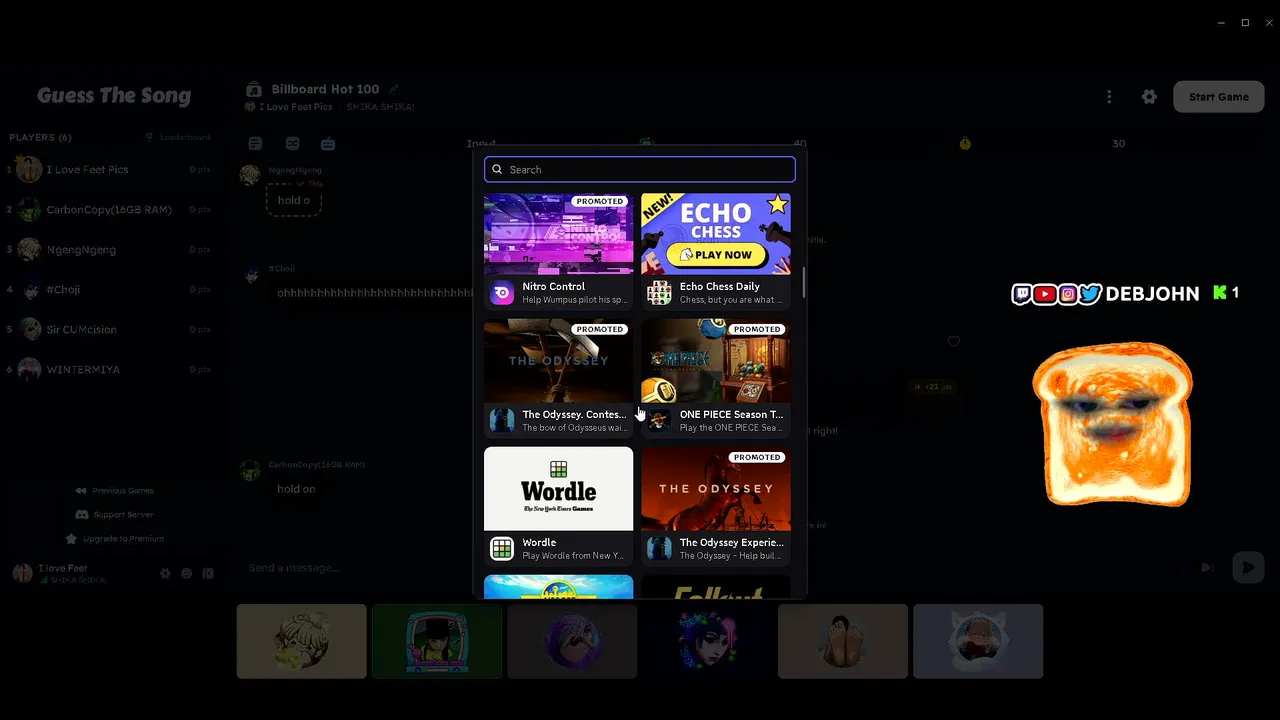The image size is (1280, 720).
Task: Open The Odyssey Contest promoted banner
Action: [x=558, y=361]
